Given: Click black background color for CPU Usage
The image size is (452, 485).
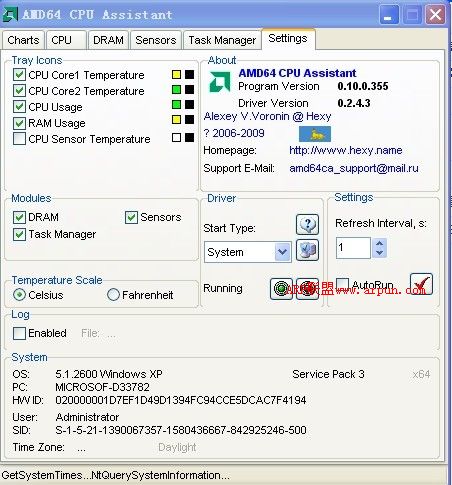Looking at the screenshot, I should click(x=190, y=104).
